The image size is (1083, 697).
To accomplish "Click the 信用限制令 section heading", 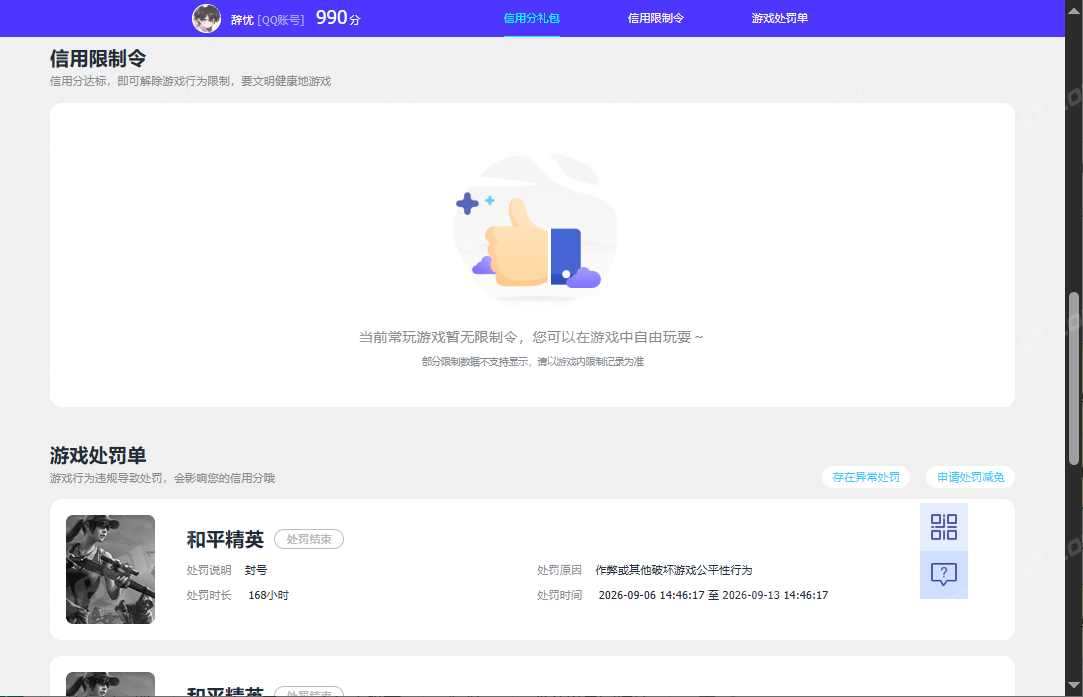I will [97, 59].
